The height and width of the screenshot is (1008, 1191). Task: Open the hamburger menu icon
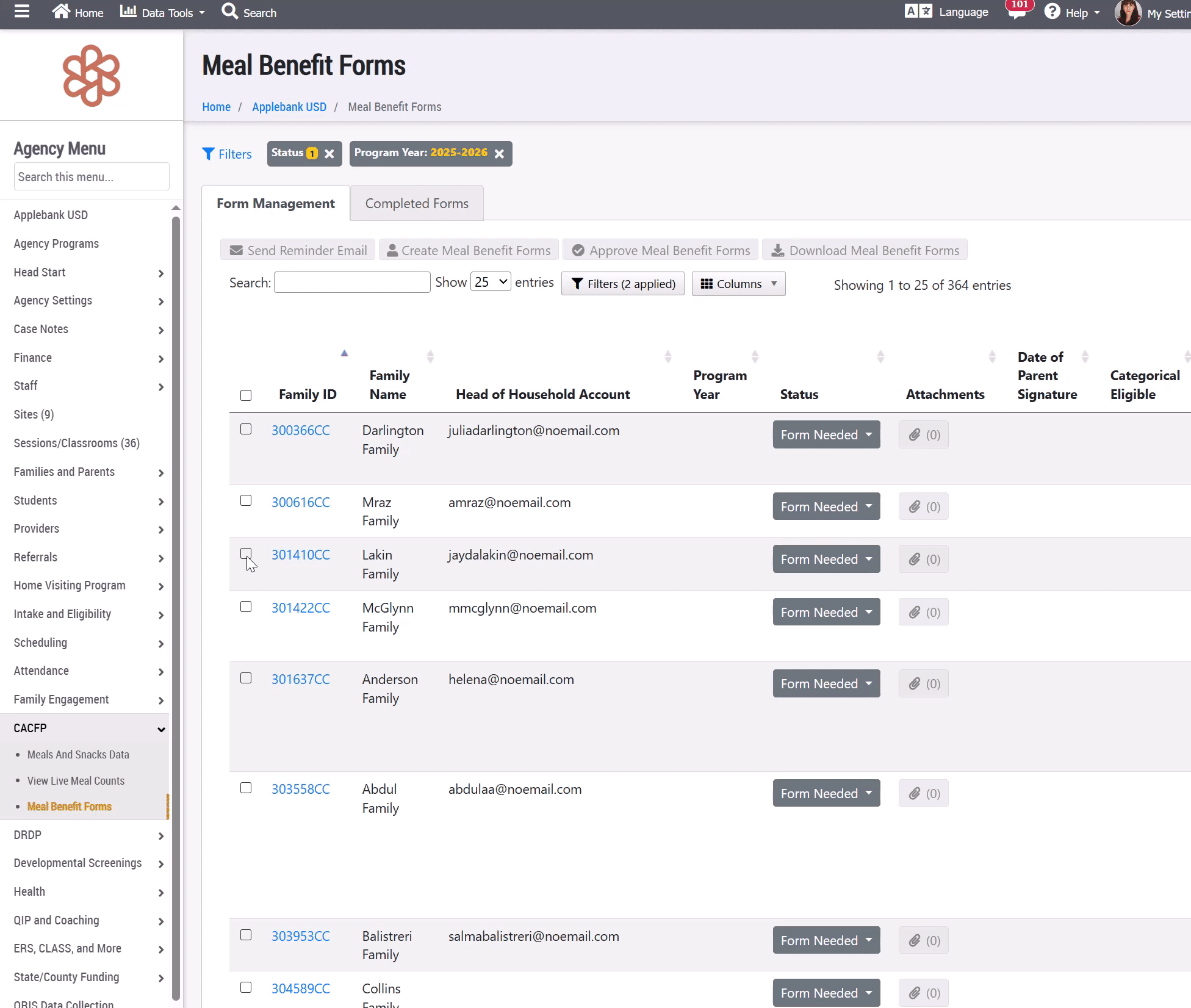(22, 12)
